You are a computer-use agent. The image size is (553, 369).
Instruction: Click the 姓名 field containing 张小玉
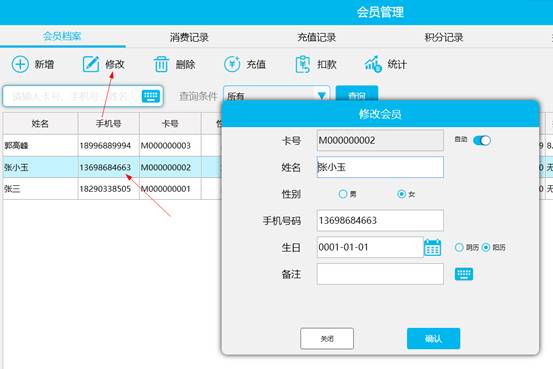click(380, 167)
